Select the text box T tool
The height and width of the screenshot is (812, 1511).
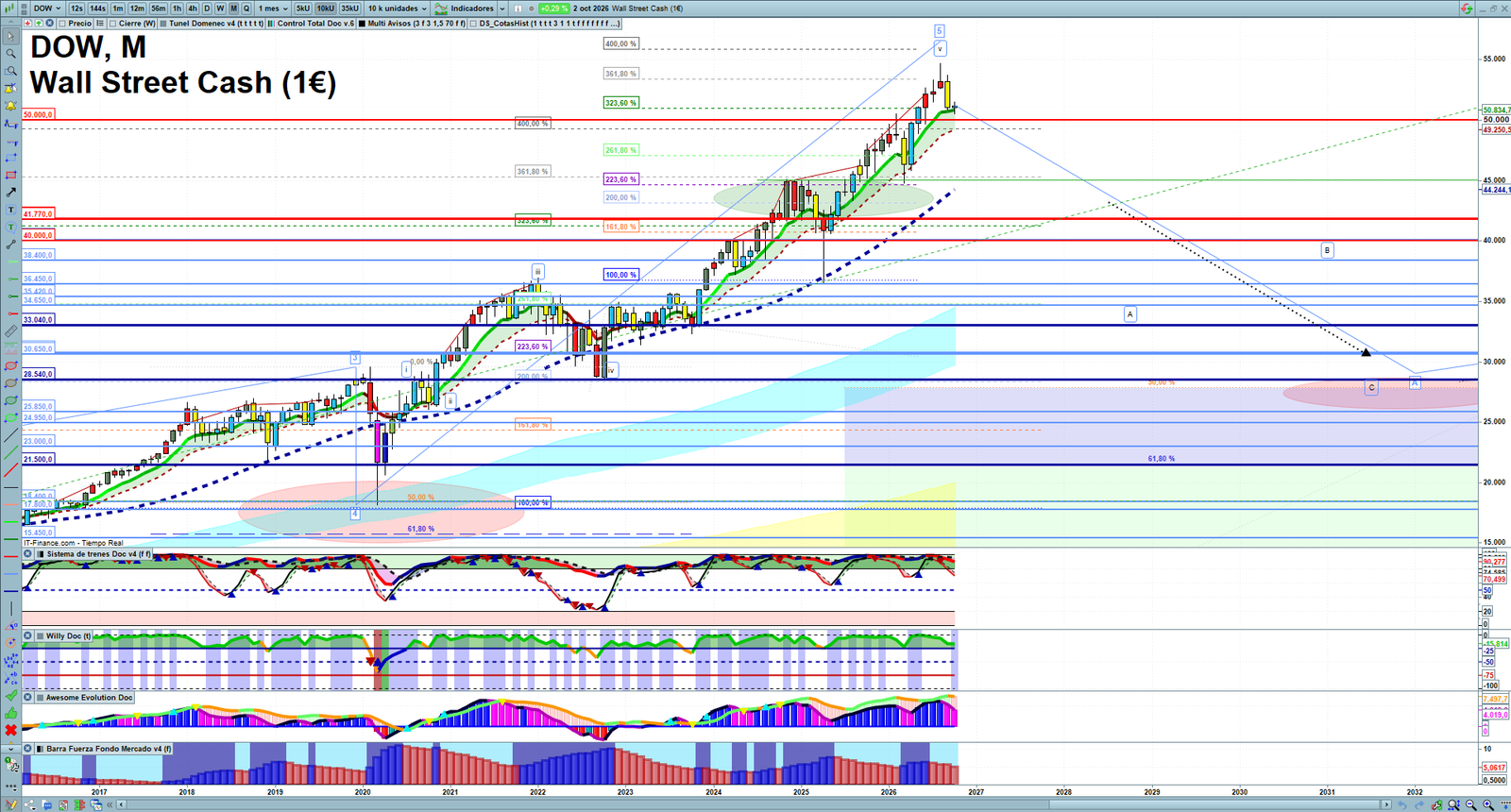point(10,210)
